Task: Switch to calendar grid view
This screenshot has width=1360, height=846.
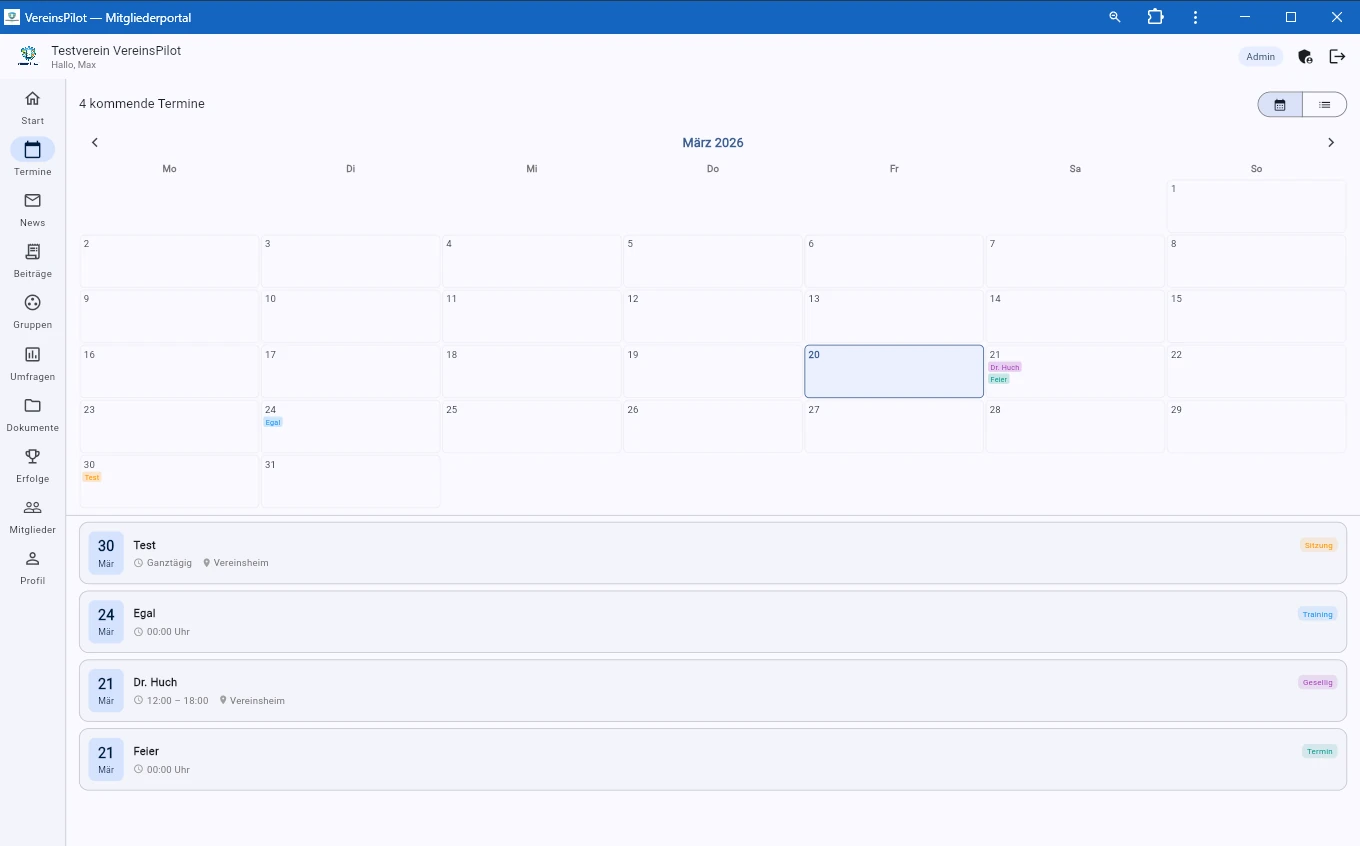Action: (x=1280, y=104)
